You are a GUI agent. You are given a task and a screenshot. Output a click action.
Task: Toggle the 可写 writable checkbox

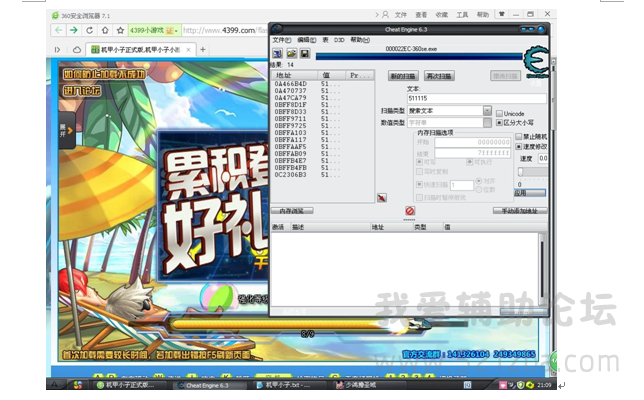tap(419, 162)
